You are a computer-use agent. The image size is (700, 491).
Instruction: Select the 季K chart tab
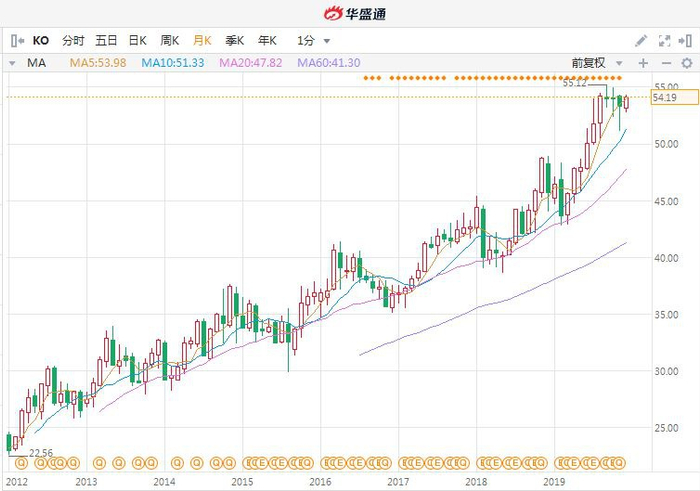tap(234, 41)
